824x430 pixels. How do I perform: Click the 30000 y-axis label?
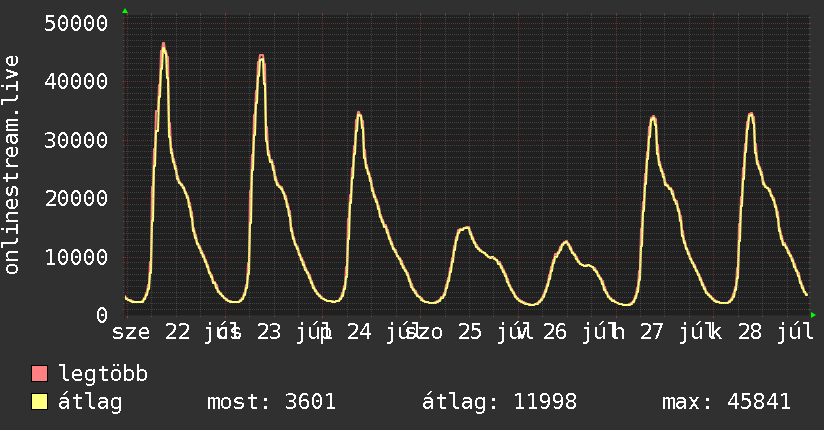coord(76,140)
